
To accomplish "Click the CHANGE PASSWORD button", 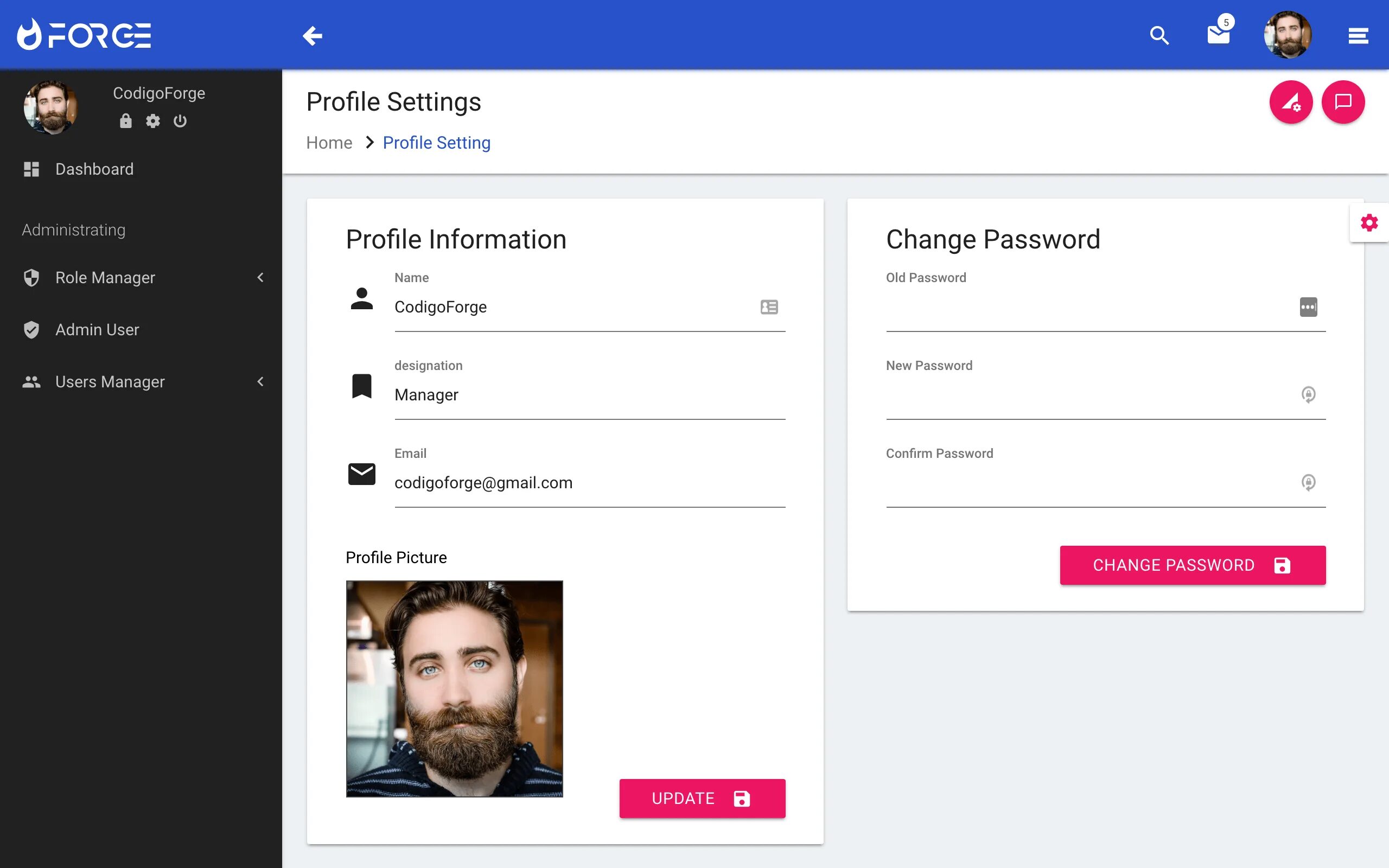I will point(1193,565).
